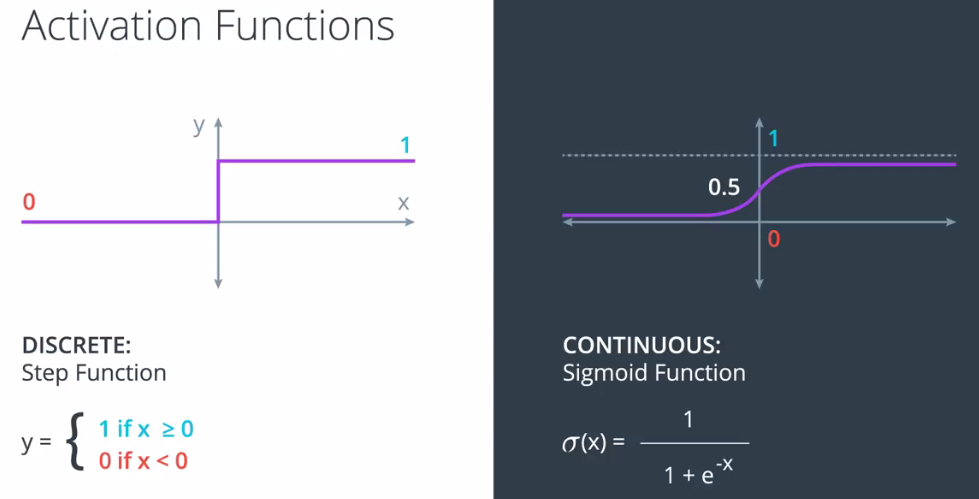Click the blue '1 if x ≥ 0' condition
979x499 pixels.
click(x=146, y=429)
